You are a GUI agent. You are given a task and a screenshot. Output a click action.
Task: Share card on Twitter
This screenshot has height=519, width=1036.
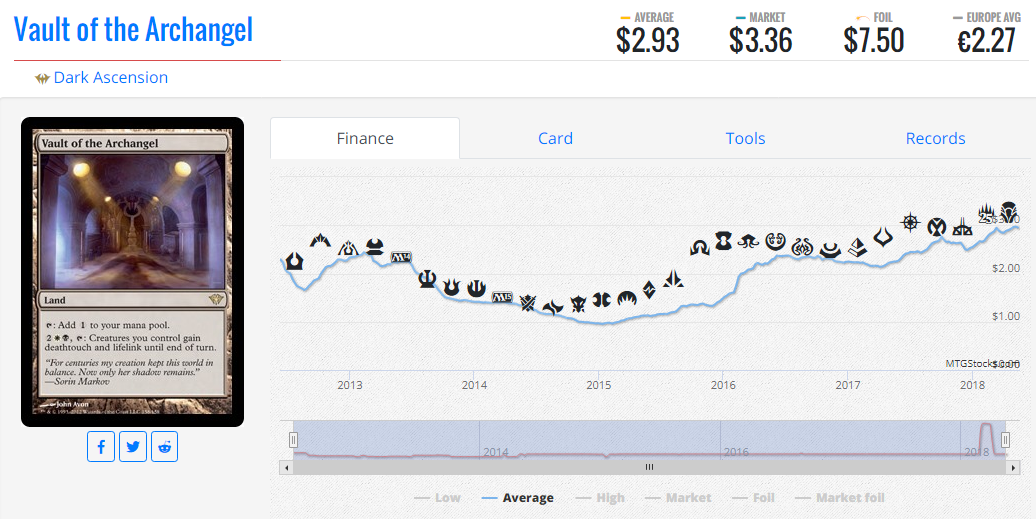[x=133, y=446]
